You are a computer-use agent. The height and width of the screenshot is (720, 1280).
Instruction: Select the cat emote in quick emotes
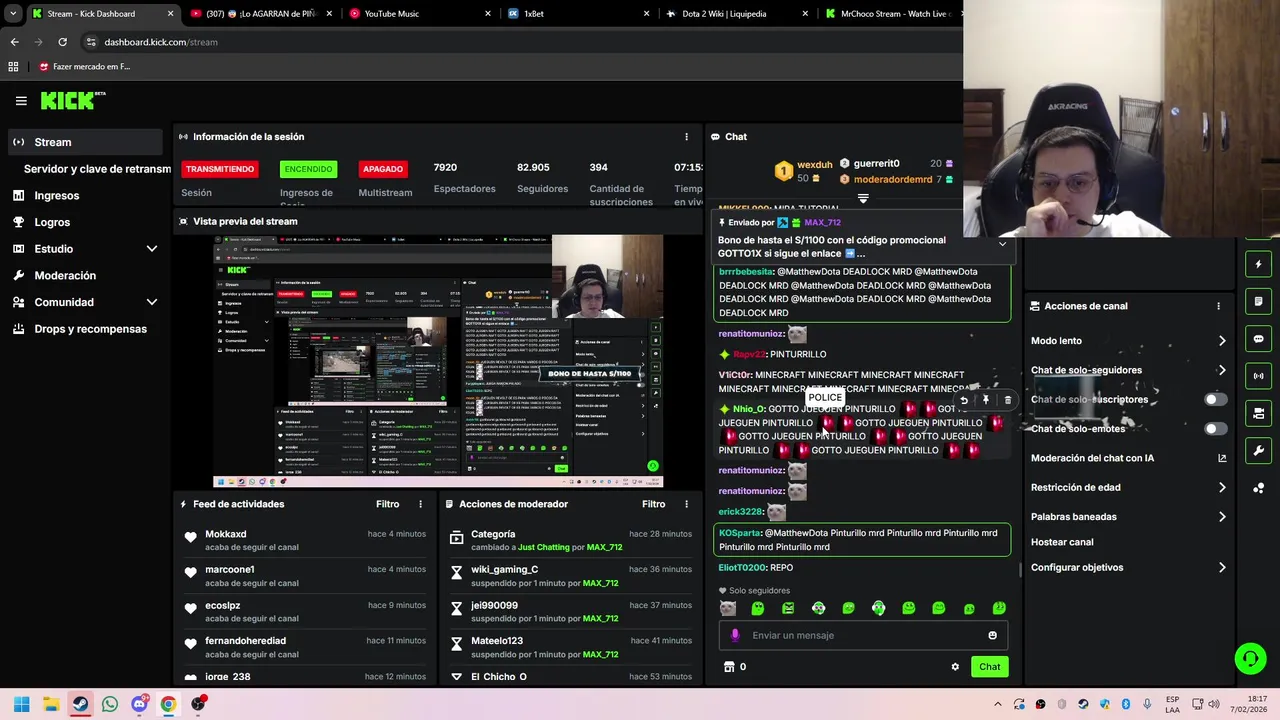tap(728, 608)
